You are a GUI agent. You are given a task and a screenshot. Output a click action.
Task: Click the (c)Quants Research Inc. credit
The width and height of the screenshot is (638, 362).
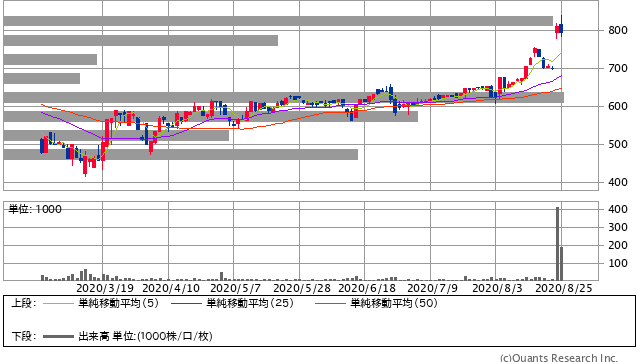click(x=559, y=358)
